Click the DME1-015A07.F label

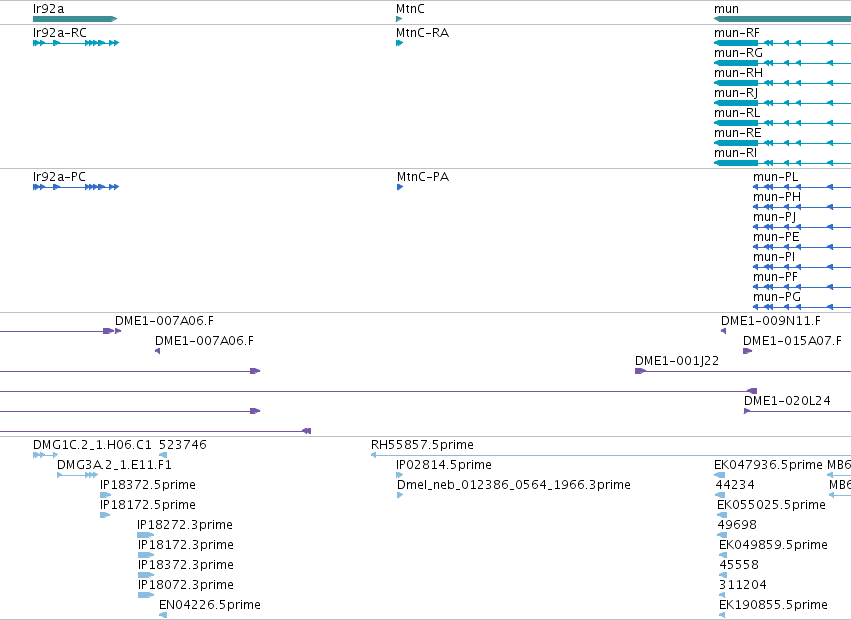coord(792,341)
